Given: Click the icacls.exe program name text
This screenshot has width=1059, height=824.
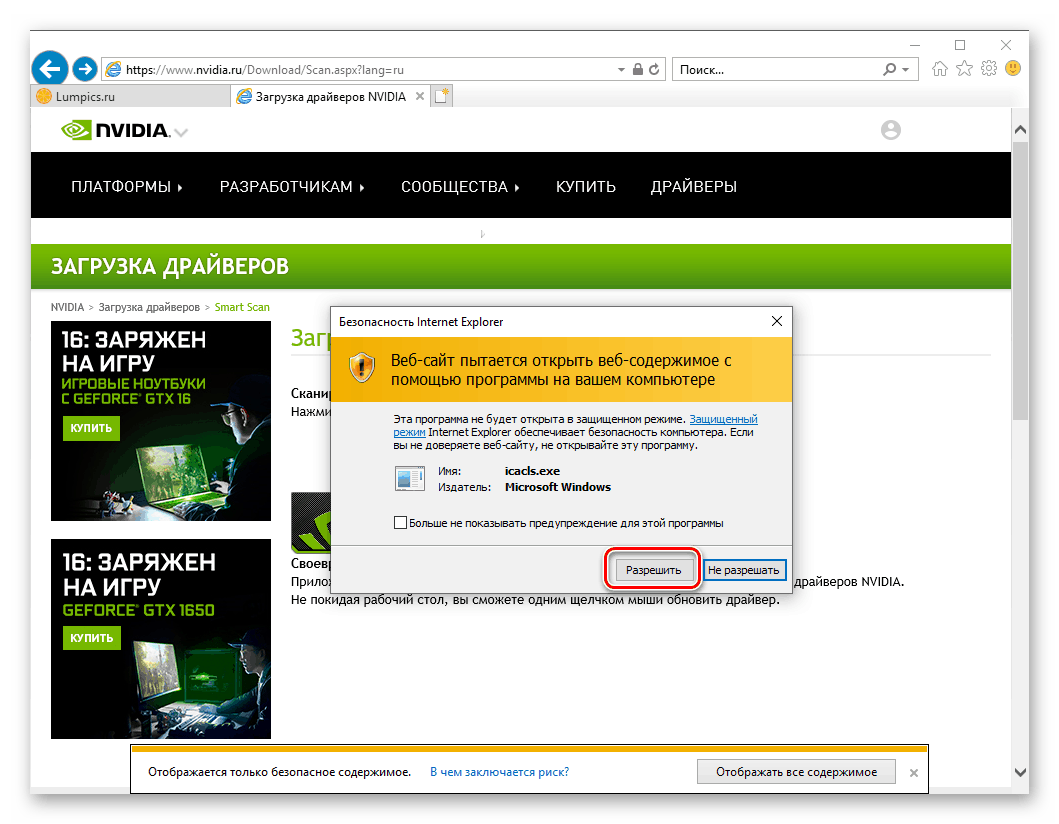Looking at the screenshot, I should point(532,471).
